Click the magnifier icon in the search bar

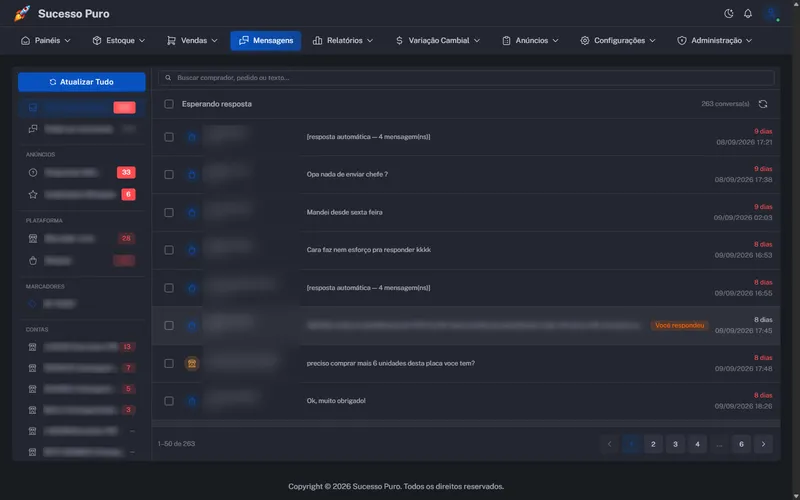[168, 78]
